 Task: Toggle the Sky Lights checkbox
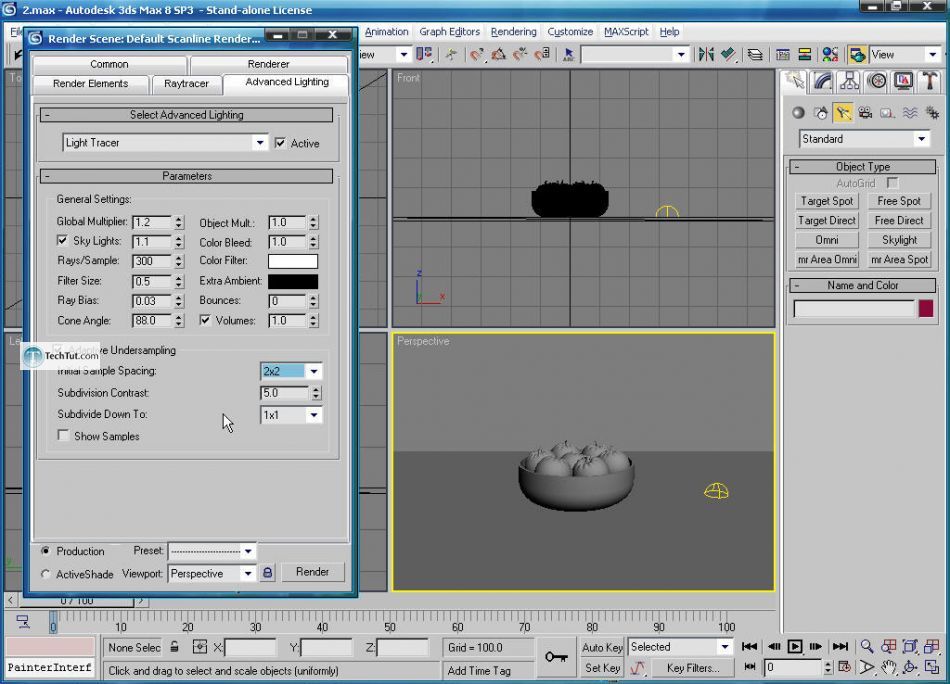62,240
